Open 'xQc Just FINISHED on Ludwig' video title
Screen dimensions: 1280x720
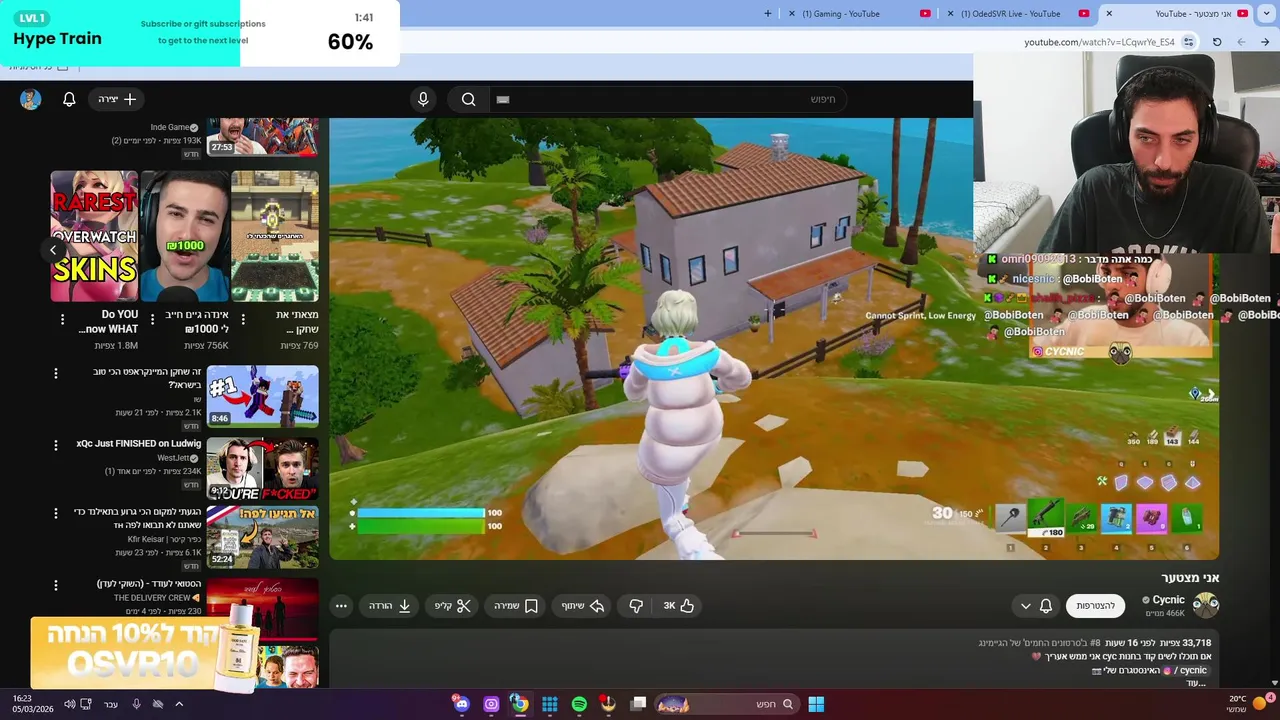139,444
